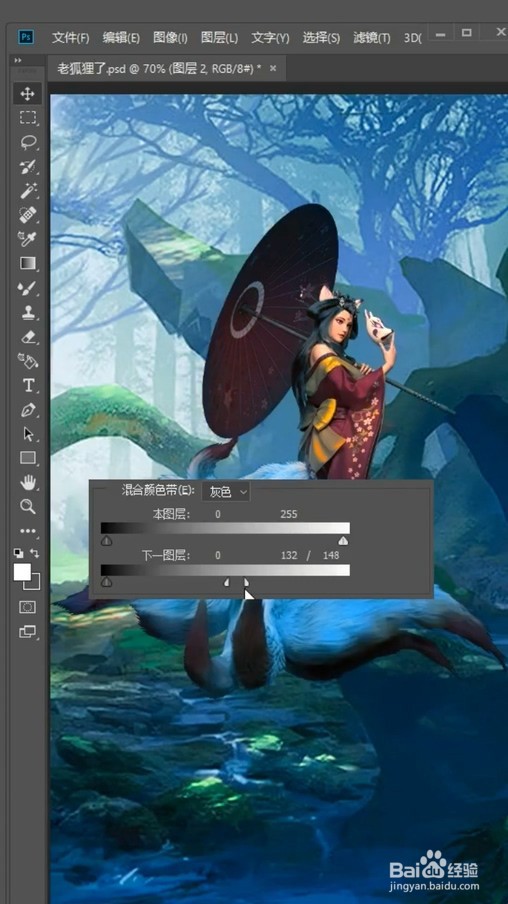
Task: Open the 编辑(E) menu
Action: point(121,38)
